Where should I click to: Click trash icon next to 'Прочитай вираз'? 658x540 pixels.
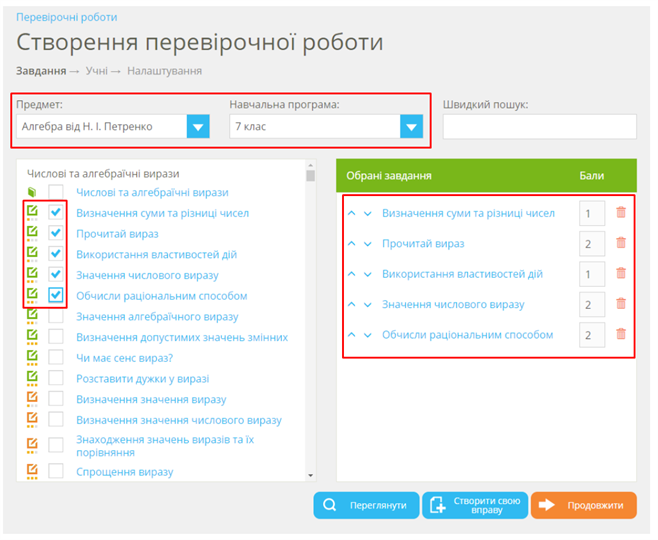[621, 243]
